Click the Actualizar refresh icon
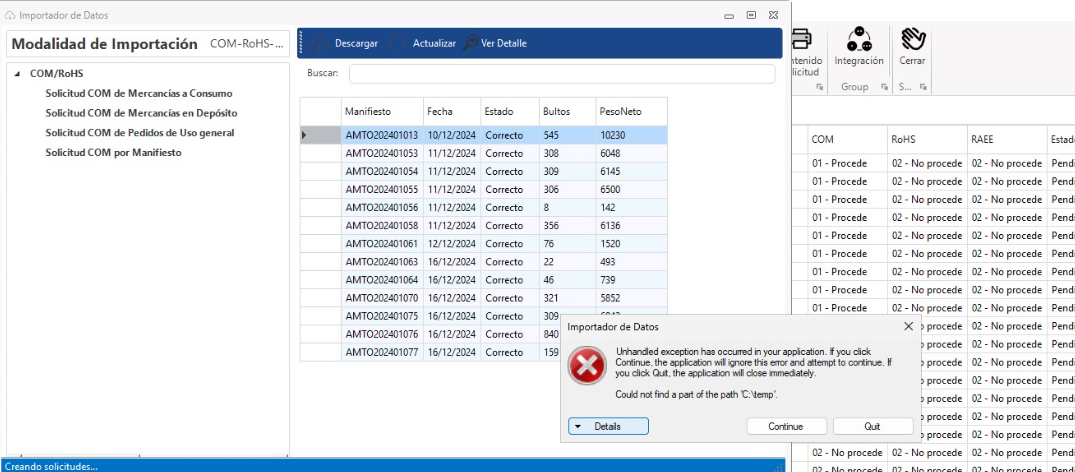 pos(399,43)
